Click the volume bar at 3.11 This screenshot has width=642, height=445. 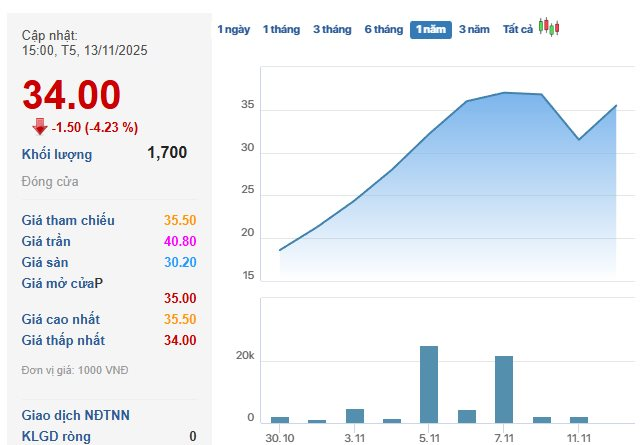click(x=355, y=415)
